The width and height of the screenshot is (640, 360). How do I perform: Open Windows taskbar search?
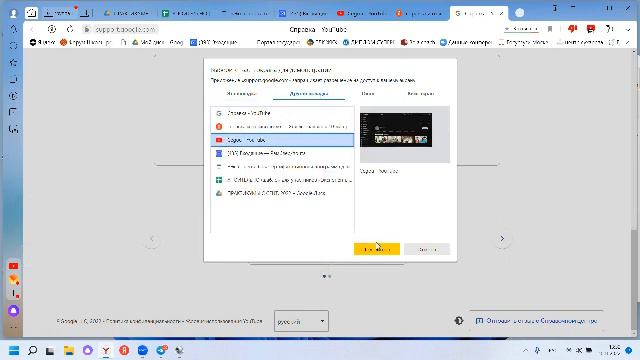pyautogui.click(x=32, y=350)
